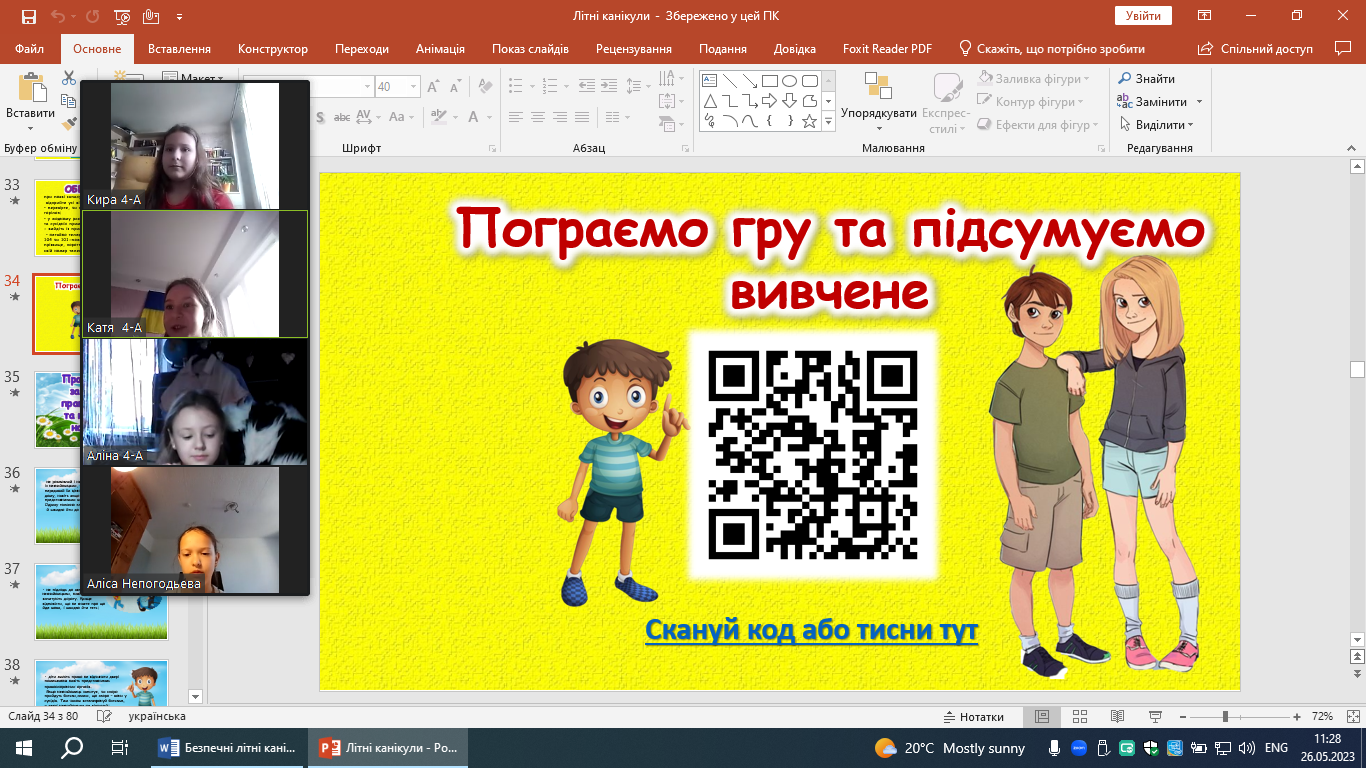Expand the shapes gallery More arrow
Image resolution: width=1366 pixels, height=768 pixels.
[x=828, y=121]
